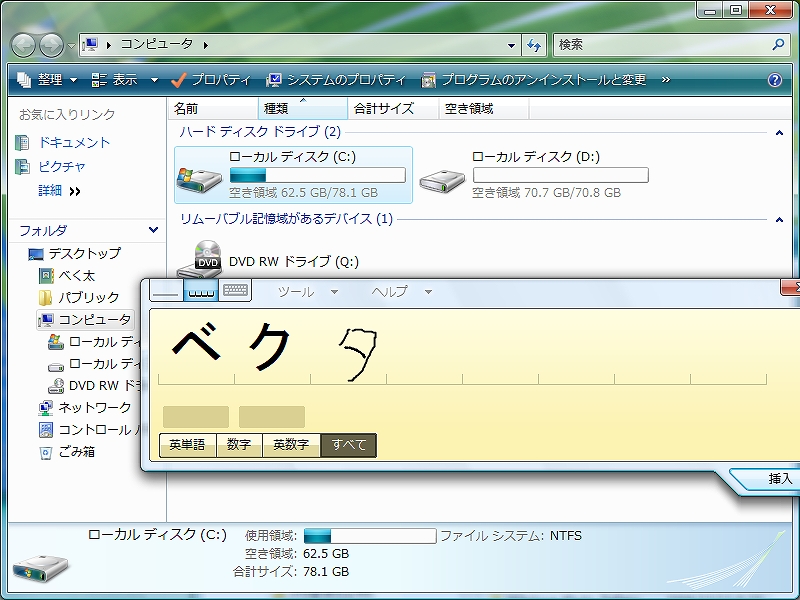
Task: Select Local Disk (D:) drive icon
Action: click(441, 176)
